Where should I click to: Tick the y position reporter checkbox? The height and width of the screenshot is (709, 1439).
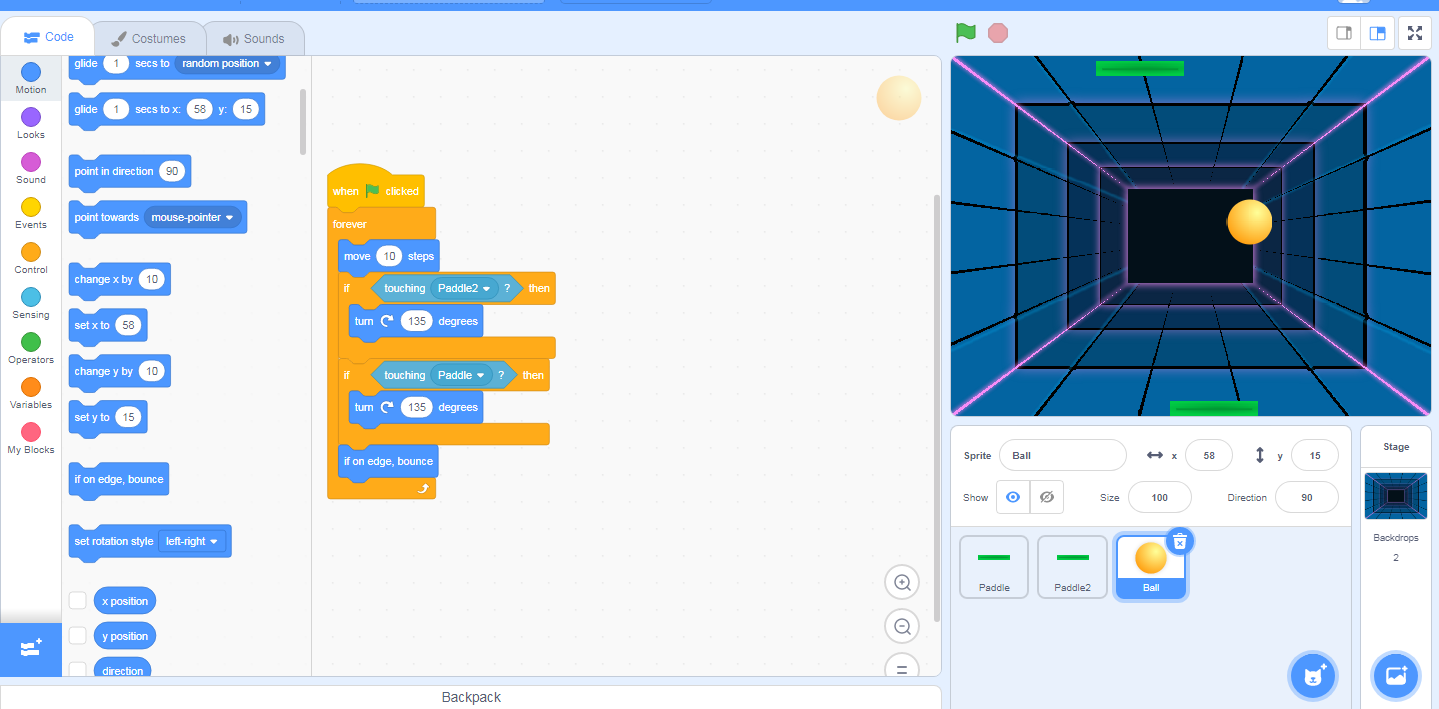coord(77,636)
